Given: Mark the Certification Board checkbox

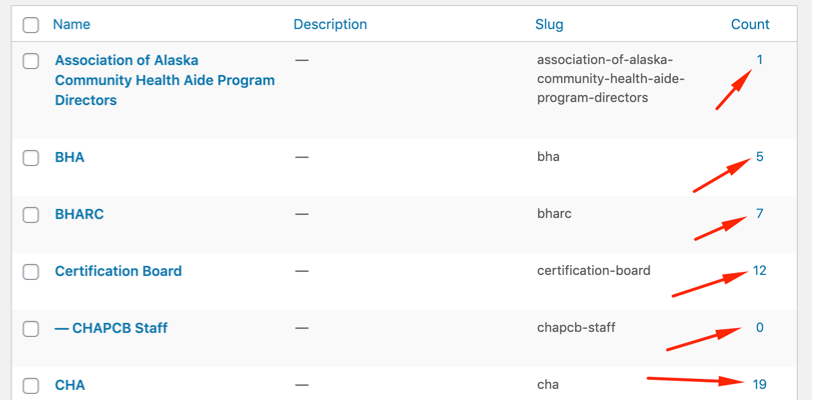Looking at the screenshot, I should (x=30, y=271).
